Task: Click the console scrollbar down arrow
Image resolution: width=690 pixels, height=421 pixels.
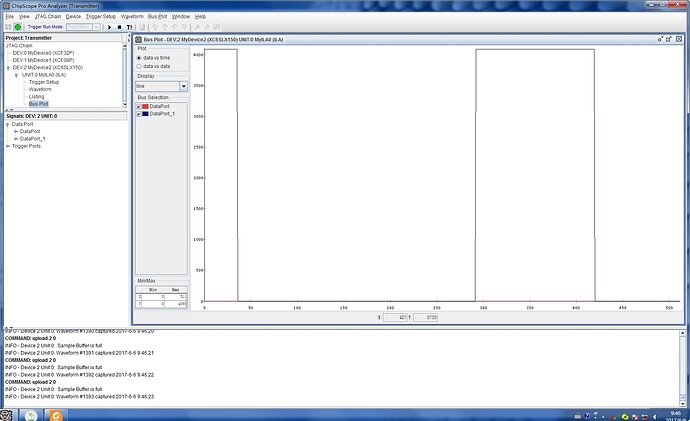Action: point(683,403)
